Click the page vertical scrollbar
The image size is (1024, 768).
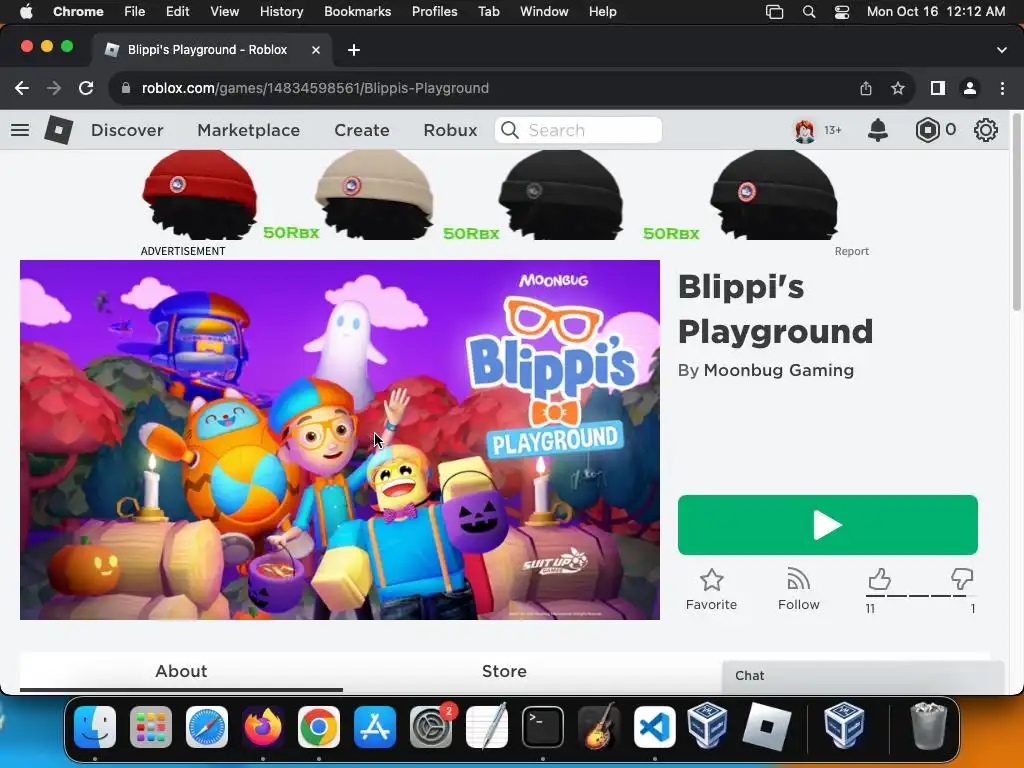1016,212
